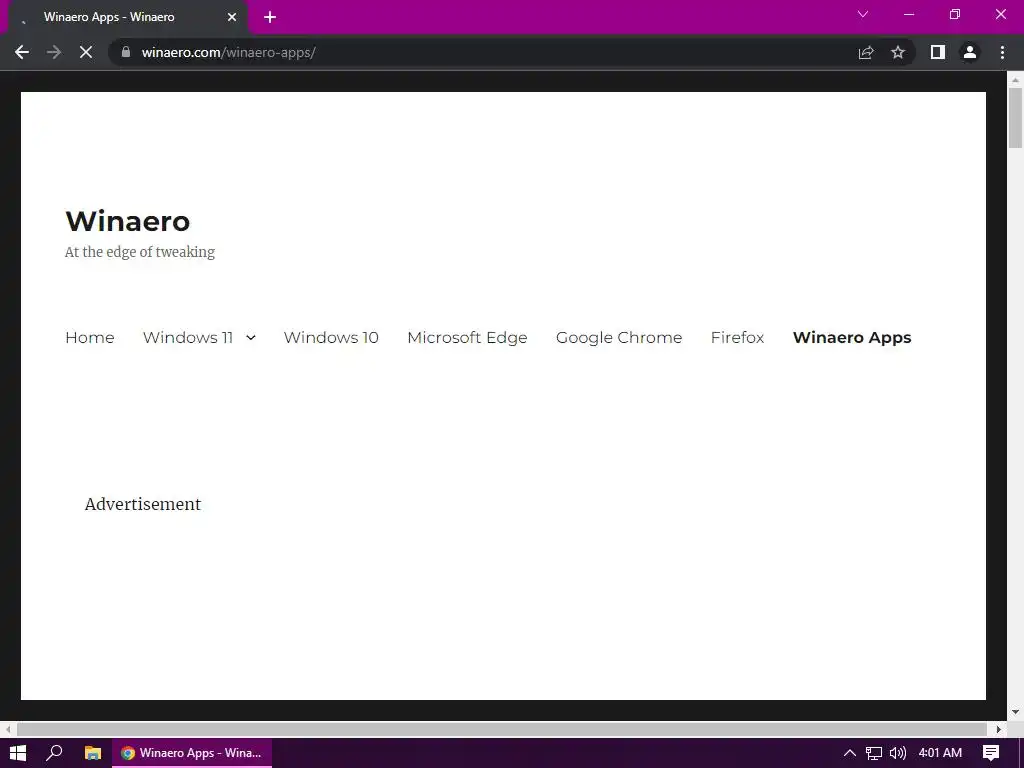Open taskbar search magnifier

click(x=54, y=753)
